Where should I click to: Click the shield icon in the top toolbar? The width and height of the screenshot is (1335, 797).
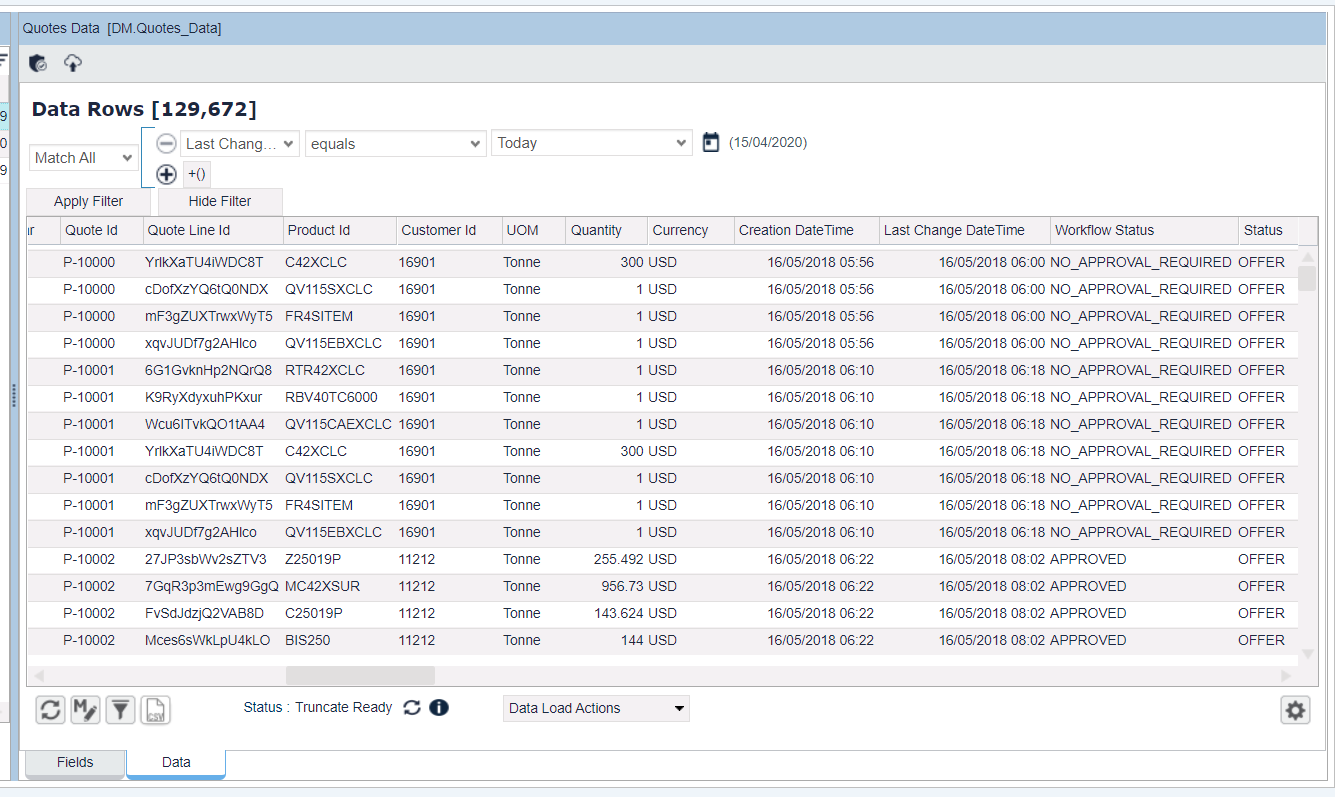(38, 63)
